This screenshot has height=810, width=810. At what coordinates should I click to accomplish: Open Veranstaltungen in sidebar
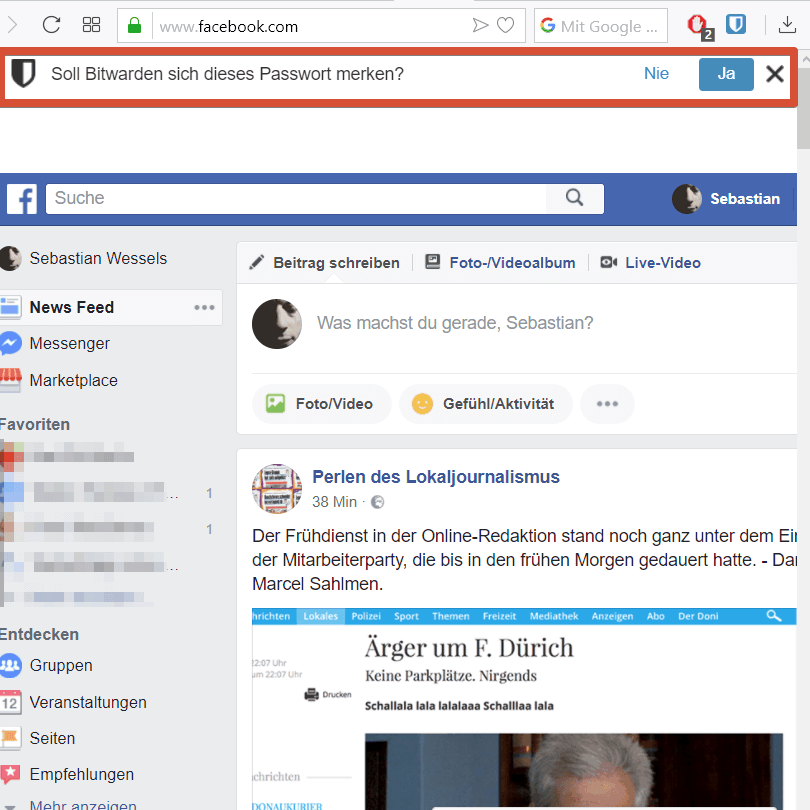tap(88, 703)
